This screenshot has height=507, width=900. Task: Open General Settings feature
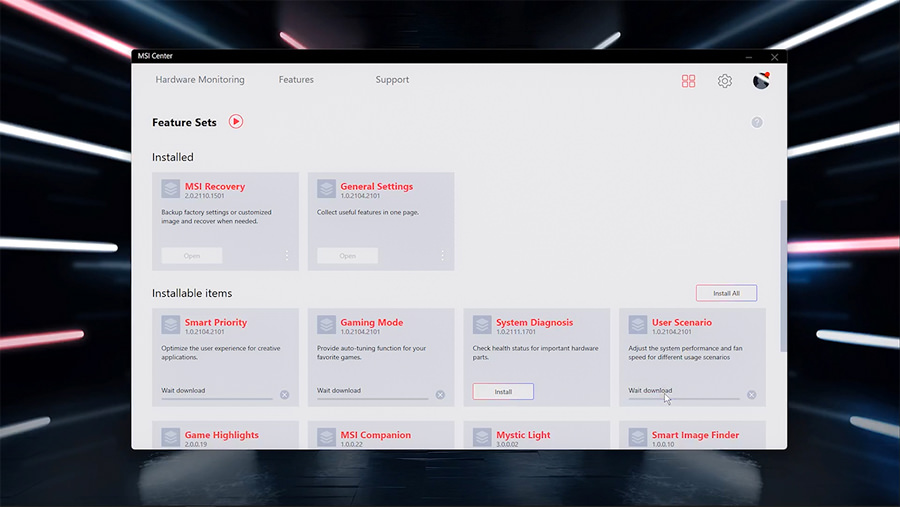click(347, 256)
